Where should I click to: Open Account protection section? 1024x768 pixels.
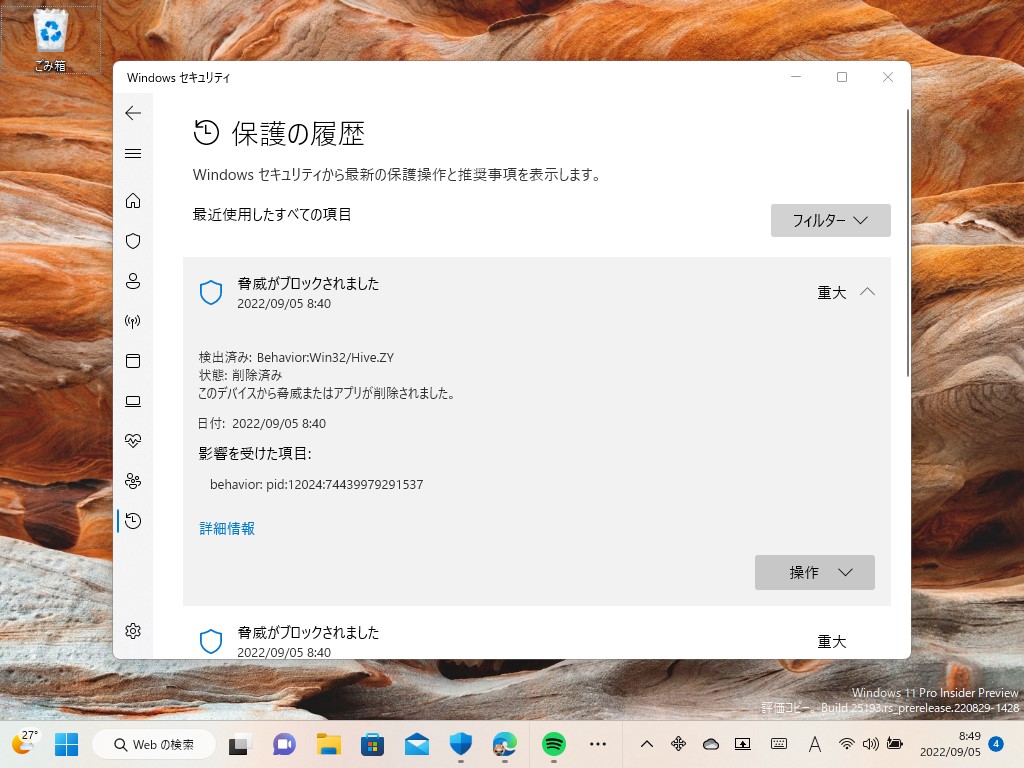(x=133, y=281)
